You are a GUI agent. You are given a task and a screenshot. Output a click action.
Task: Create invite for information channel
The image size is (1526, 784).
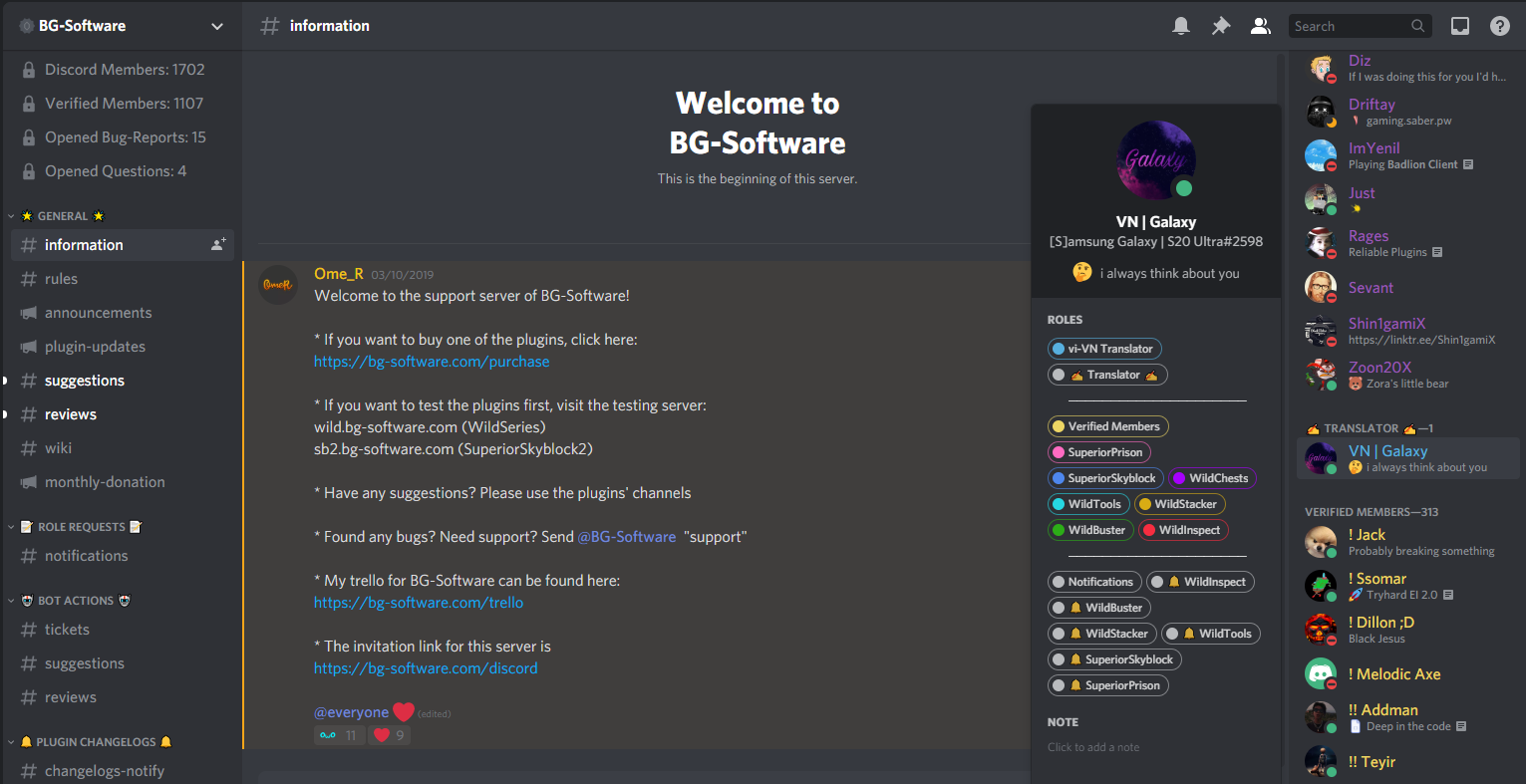[218, 244]
